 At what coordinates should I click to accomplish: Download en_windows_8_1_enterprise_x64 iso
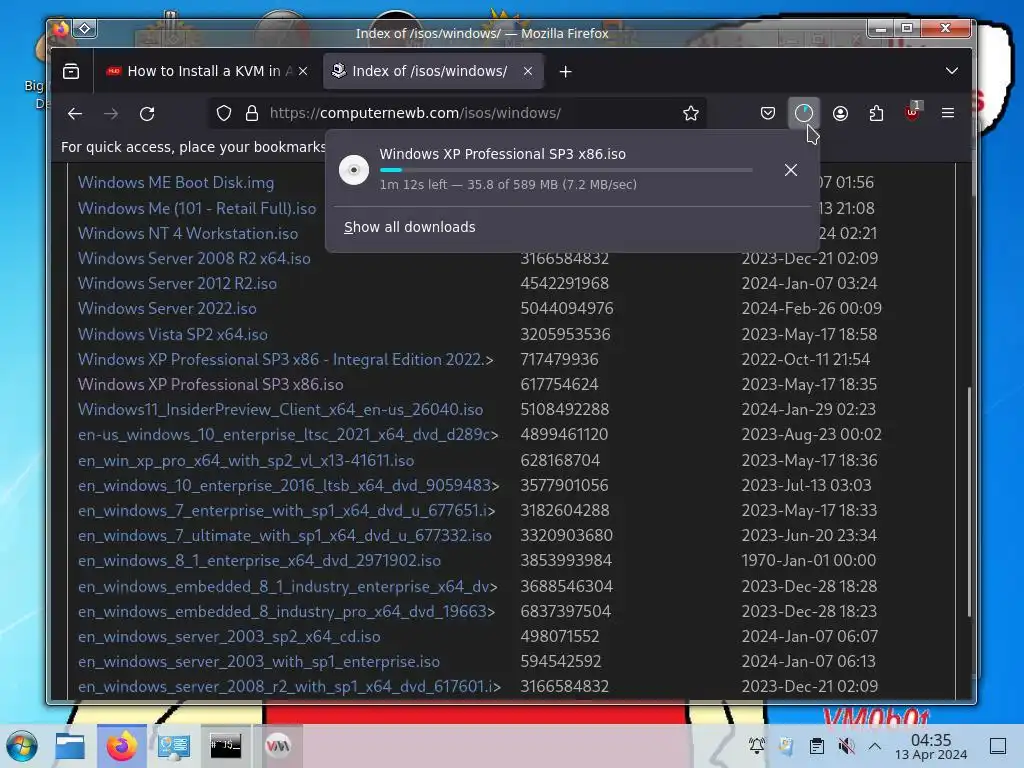tap(259, 561)
